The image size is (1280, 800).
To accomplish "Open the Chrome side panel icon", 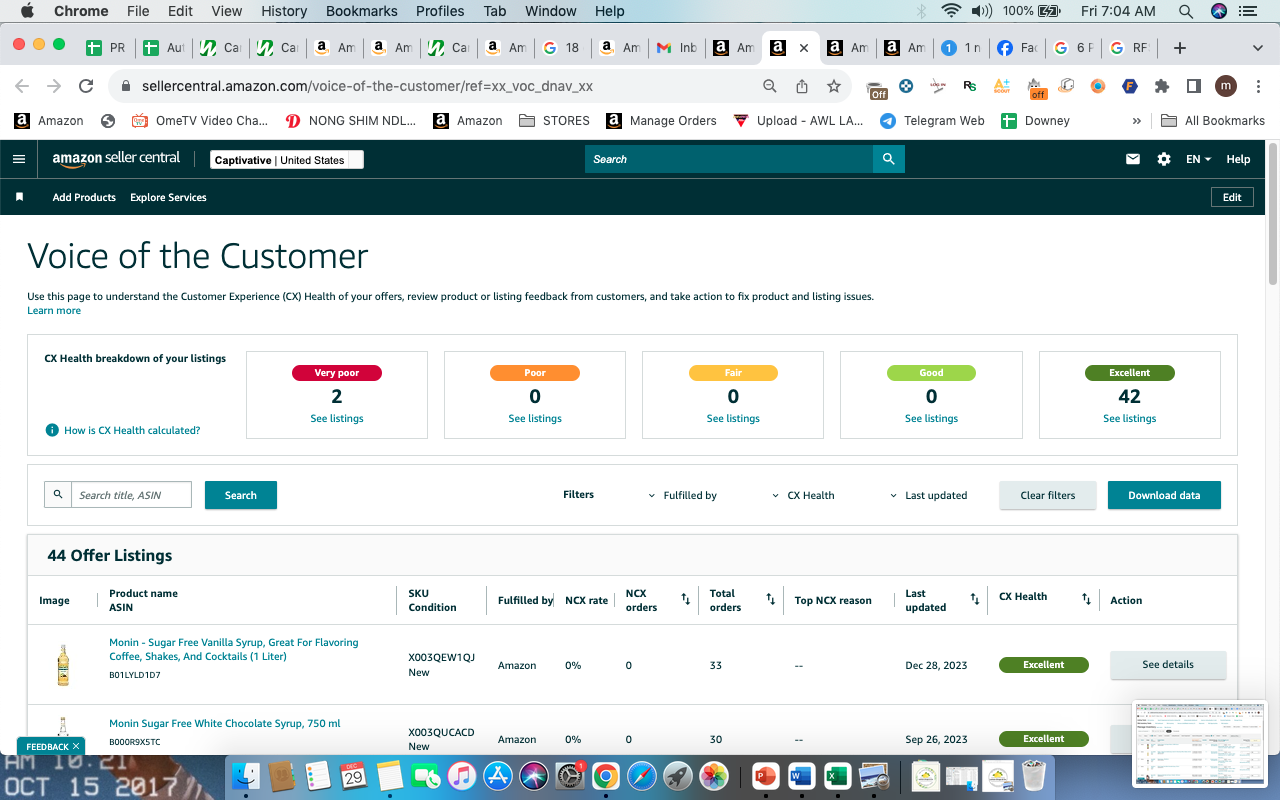I will (1193, 86).
